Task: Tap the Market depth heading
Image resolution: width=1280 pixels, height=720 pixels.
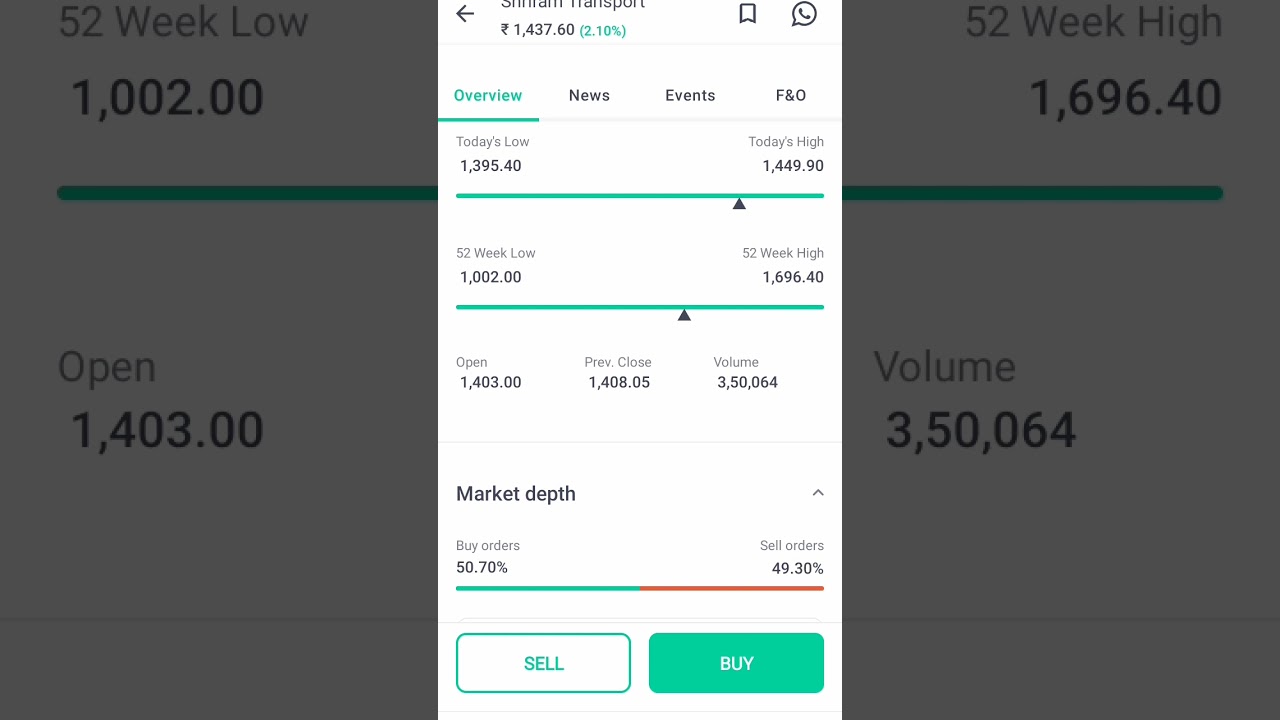Action: pos(516,494)
